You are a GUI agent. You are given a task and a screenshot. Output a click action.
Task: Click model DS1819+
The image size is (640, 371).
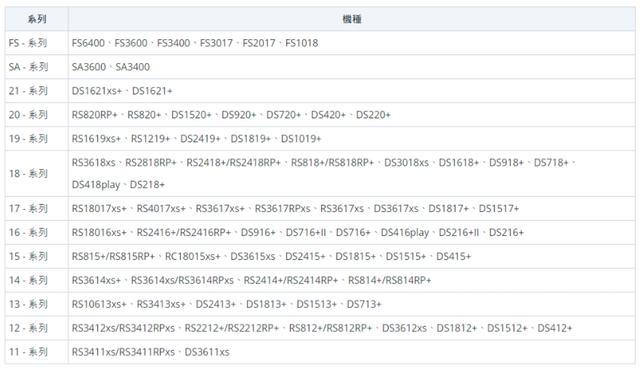click(x=251, y=139)
